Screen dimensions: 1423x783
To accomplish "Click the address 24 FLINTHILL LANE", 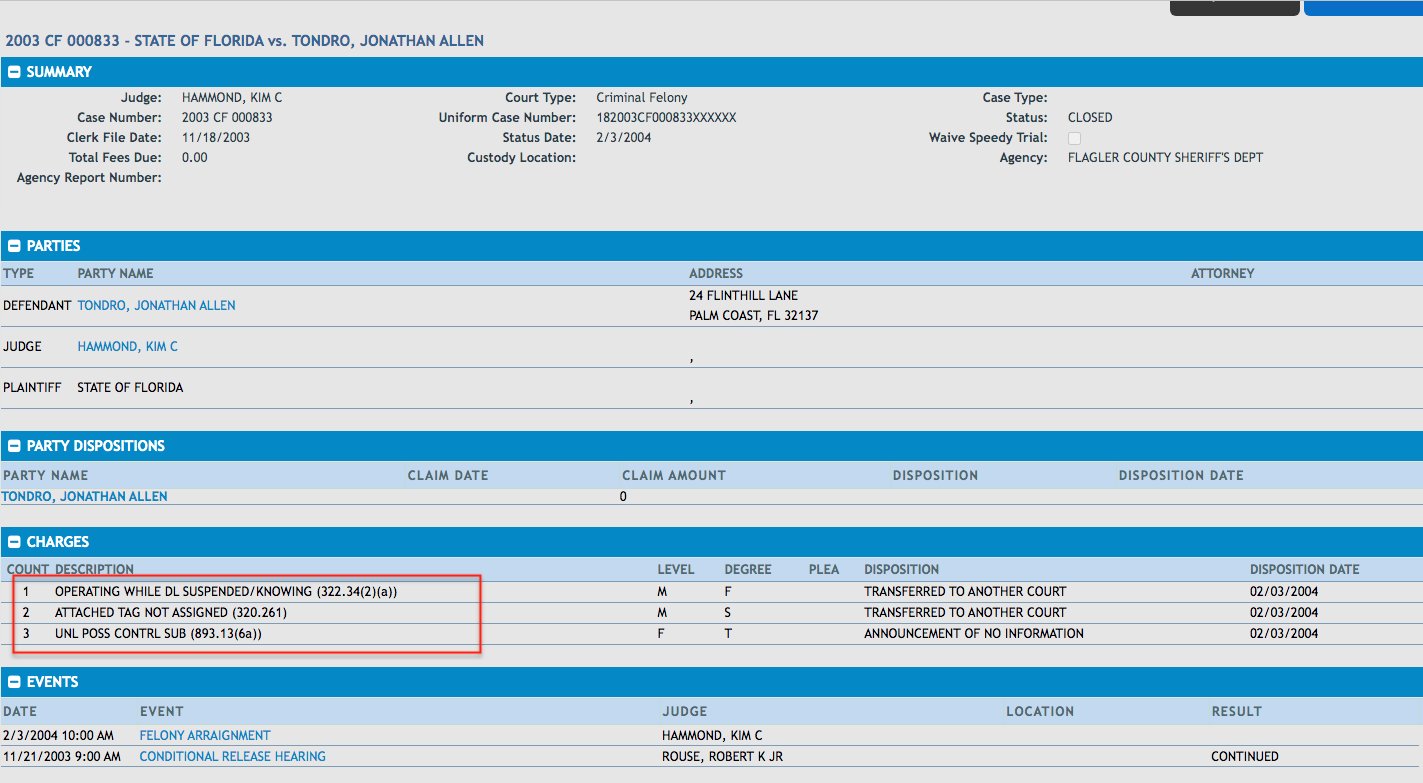I will [x=743, y=295].
